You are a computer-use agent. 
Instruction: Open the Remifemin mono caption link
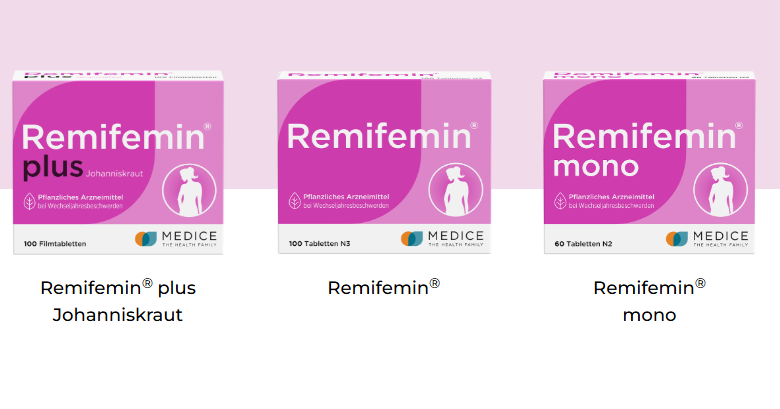coord(649,301)
